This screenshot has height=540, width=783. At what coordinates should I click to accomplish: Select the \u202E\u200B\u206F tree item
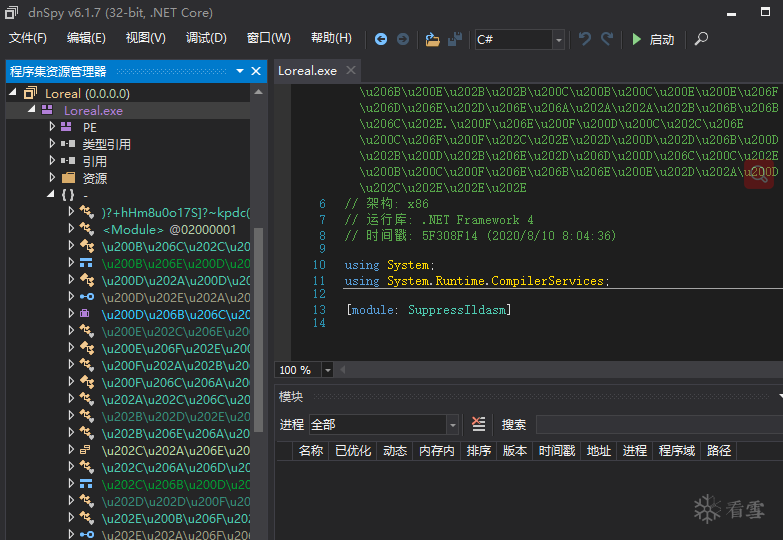pyautogui.click(x=176, y=519)
